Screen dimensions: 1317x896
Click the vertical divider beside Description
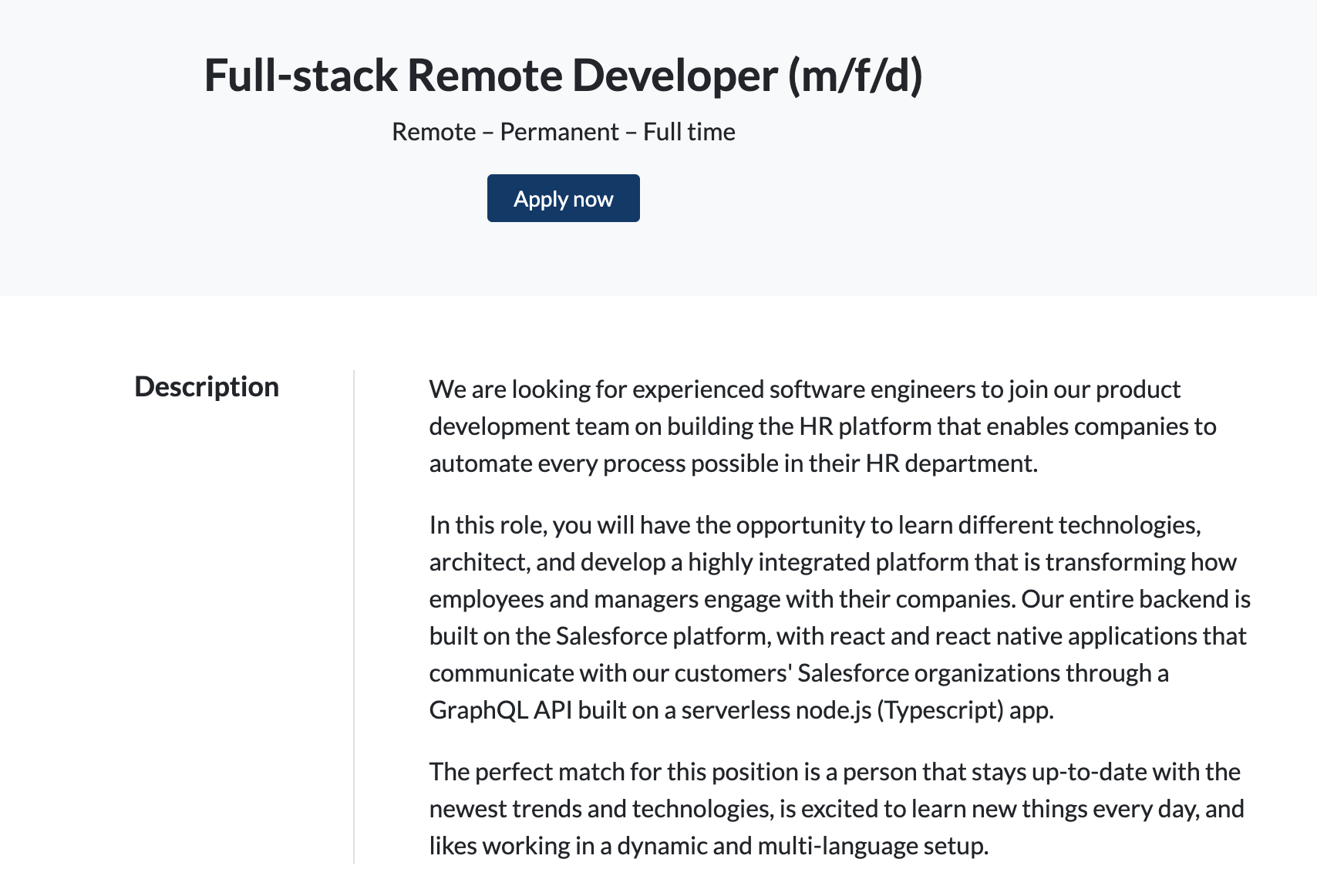tap(354, 617)
